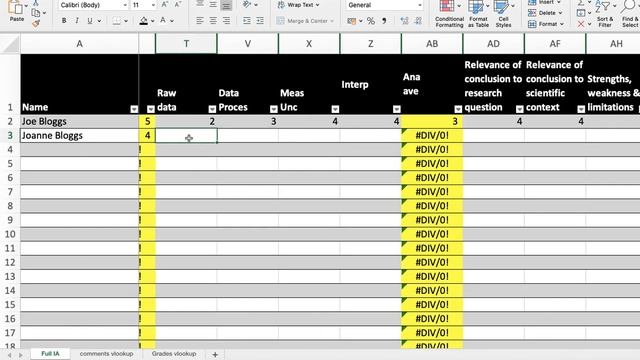
Task: Align text left
Action: pos(200,20)
